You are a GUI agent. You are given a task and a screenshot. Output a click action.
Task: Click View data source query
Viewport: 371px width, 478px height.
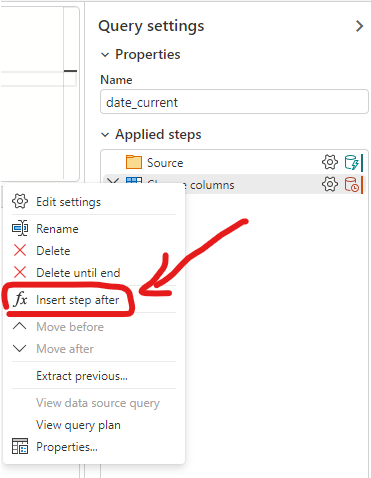[94, 403]
